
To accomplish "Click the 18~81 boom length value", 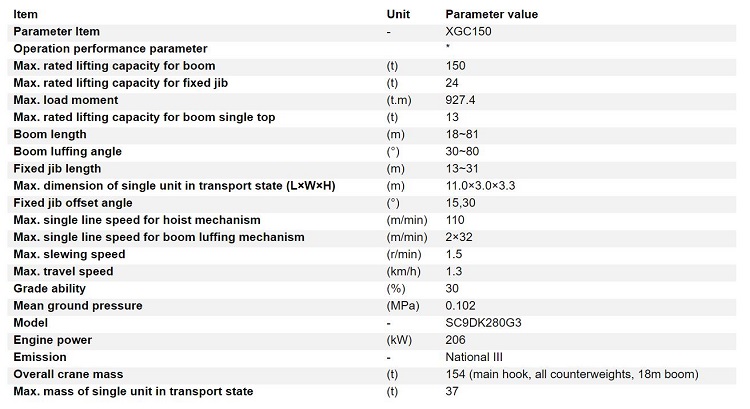I will [x=462, y=134].
